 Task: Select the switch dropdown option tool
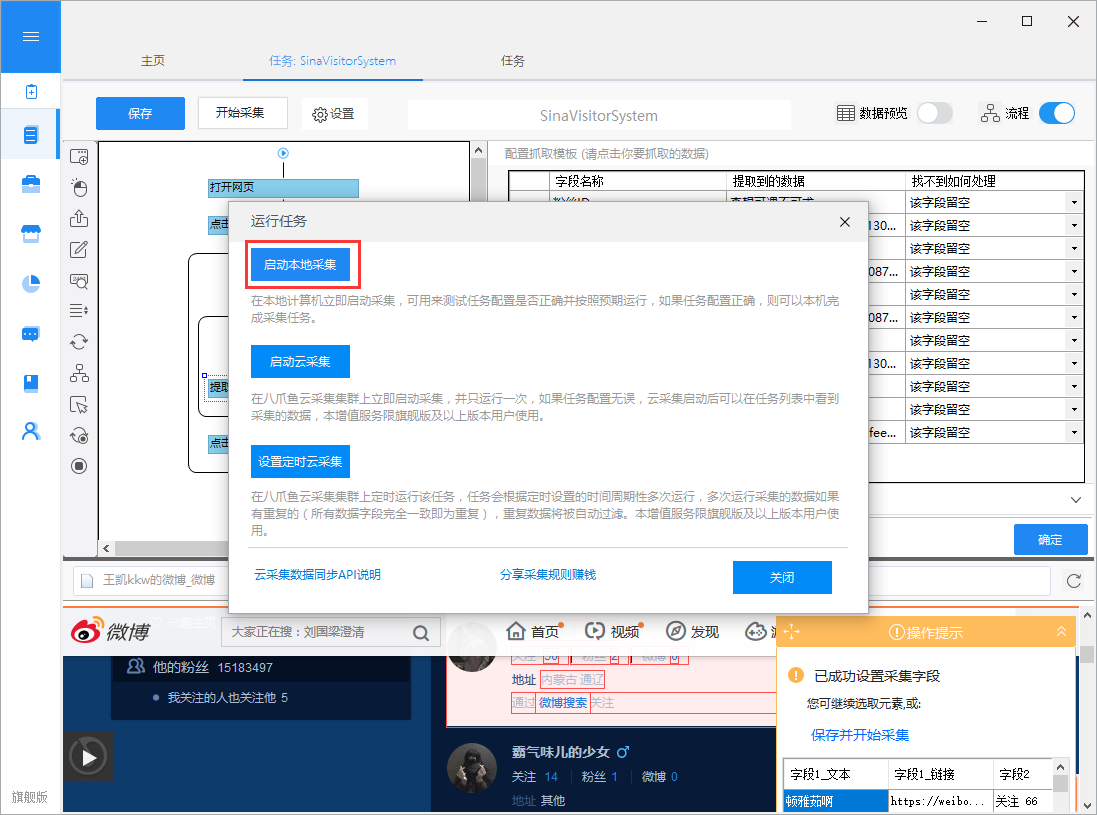[79, 311]
